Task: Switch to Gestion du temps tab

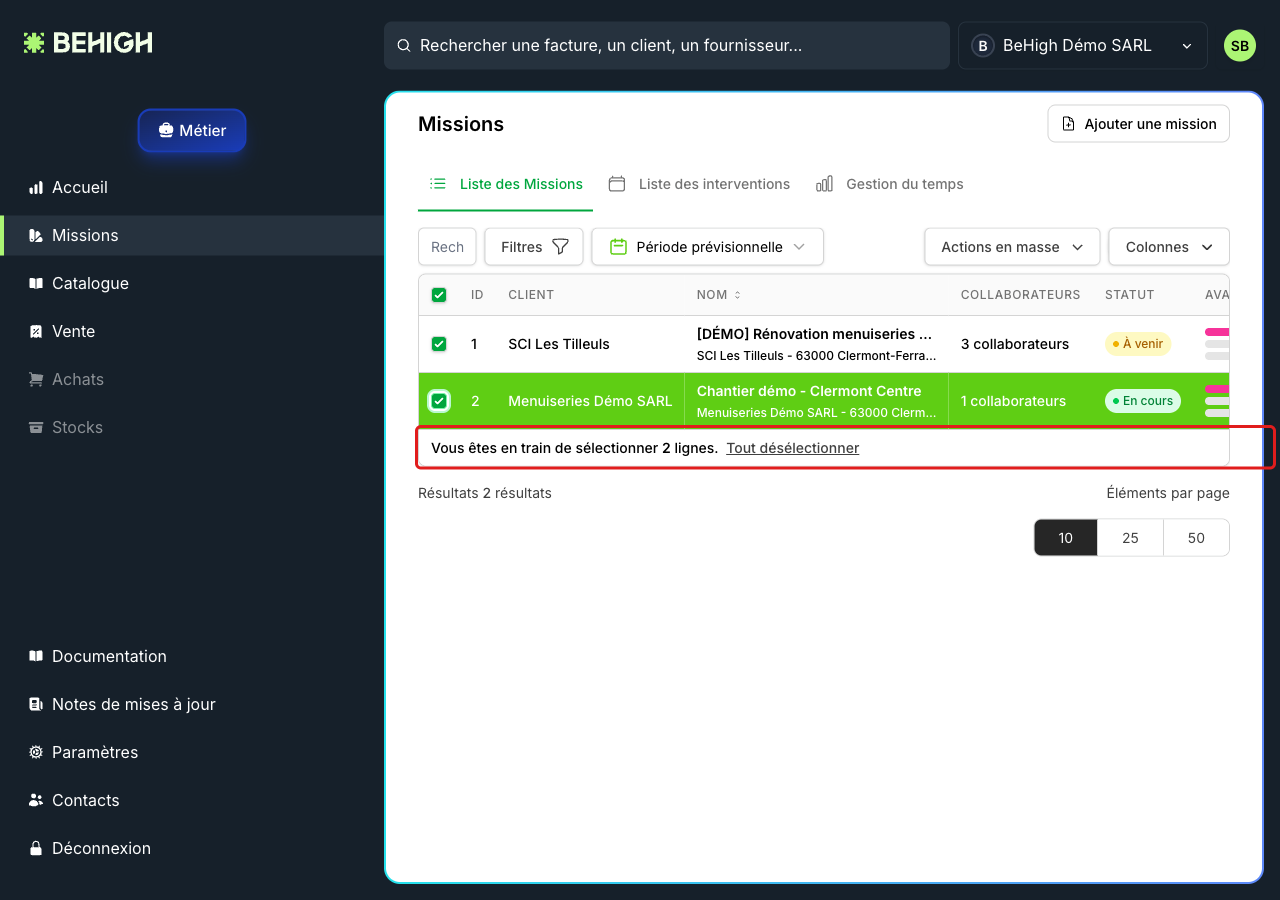Action: click(x=890, y=184)
